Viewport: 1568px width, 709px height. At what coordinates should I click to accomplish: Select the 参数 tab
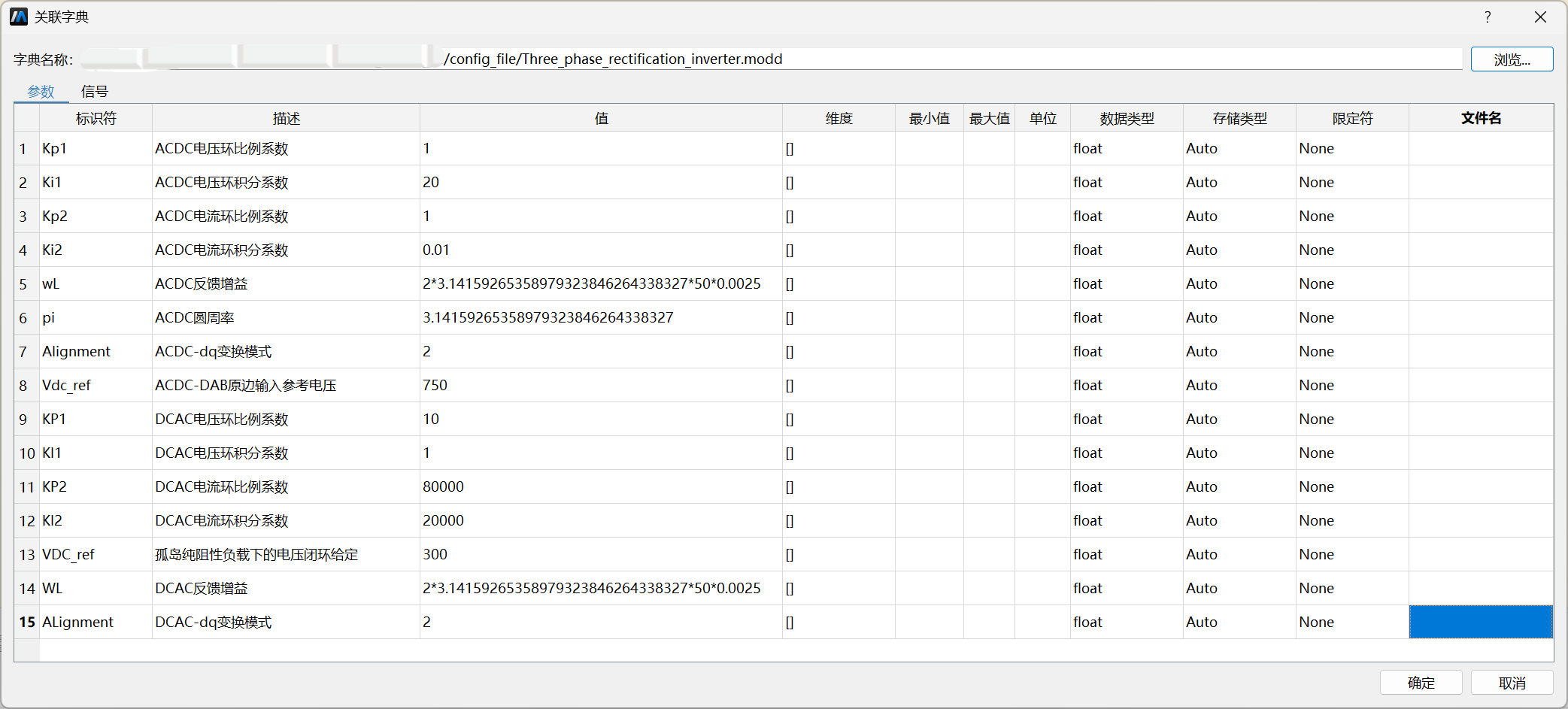click(41, 91)
